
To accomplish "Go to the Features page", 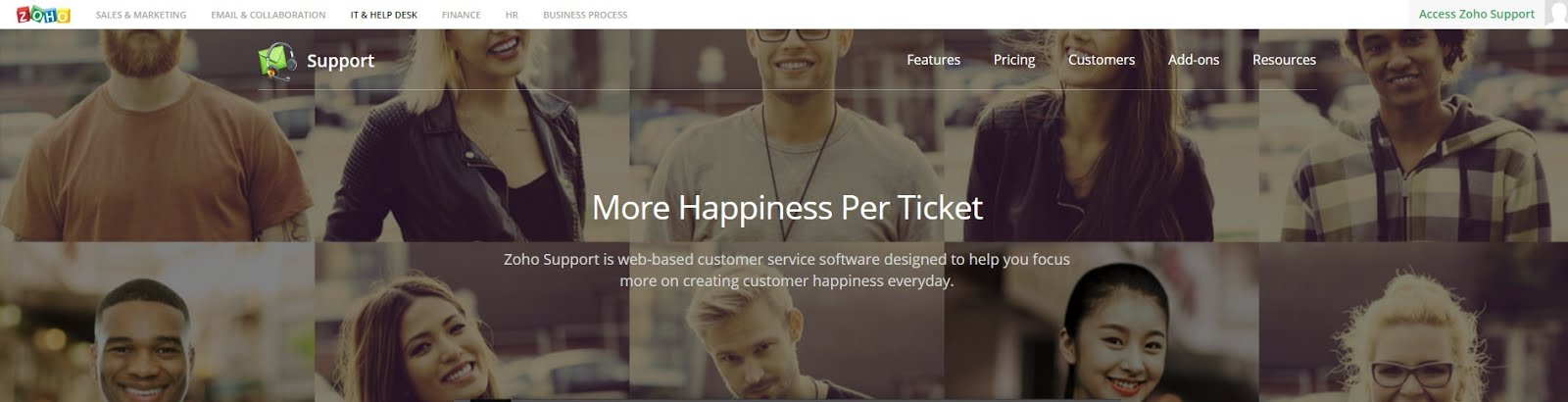I will pos(934,60).
